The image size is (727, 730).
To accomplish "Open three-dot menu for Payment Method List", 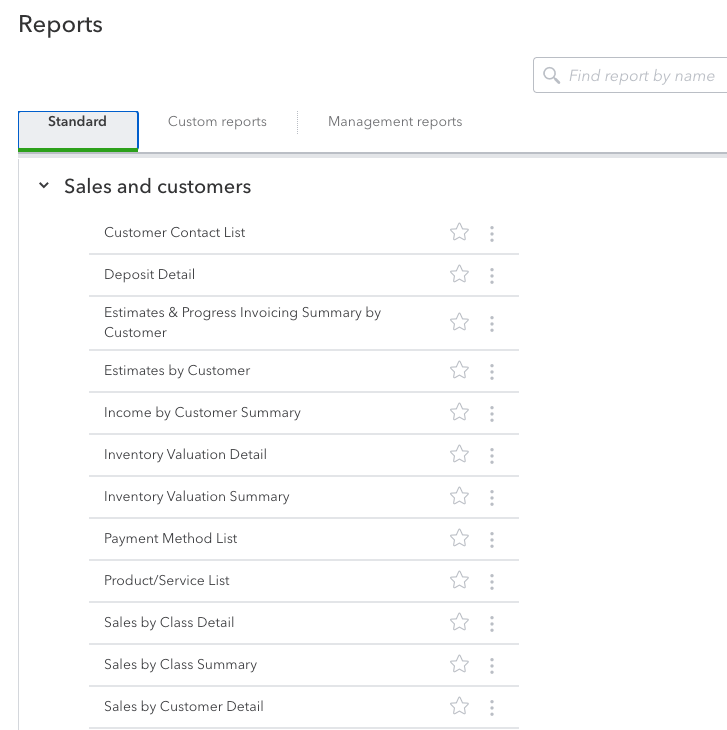I will pos(492,540).
